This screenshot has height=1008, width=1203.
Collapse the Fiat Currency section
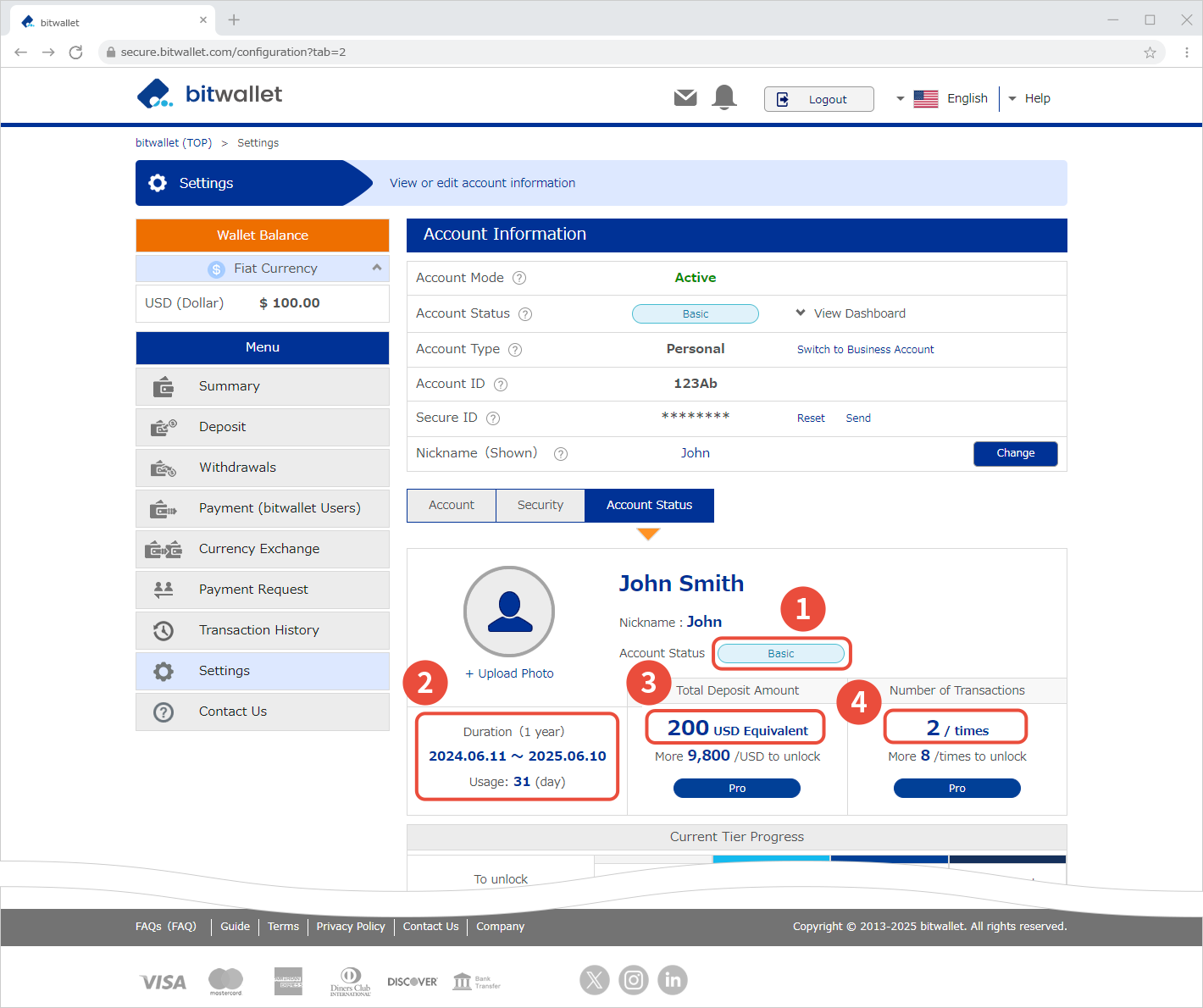point(376,268)
